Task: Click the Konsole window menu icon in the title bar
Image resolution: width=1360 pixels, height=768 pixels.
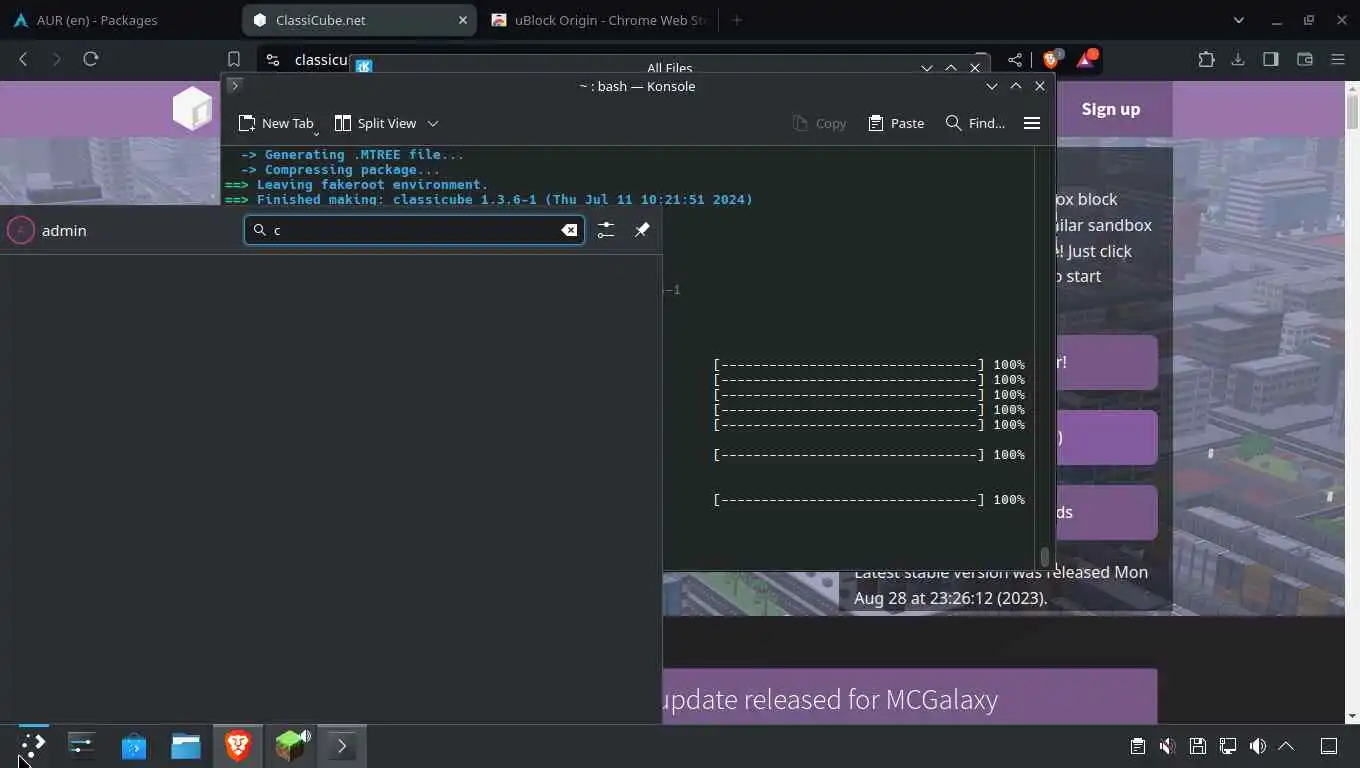Action: click(x=235, y=86)
